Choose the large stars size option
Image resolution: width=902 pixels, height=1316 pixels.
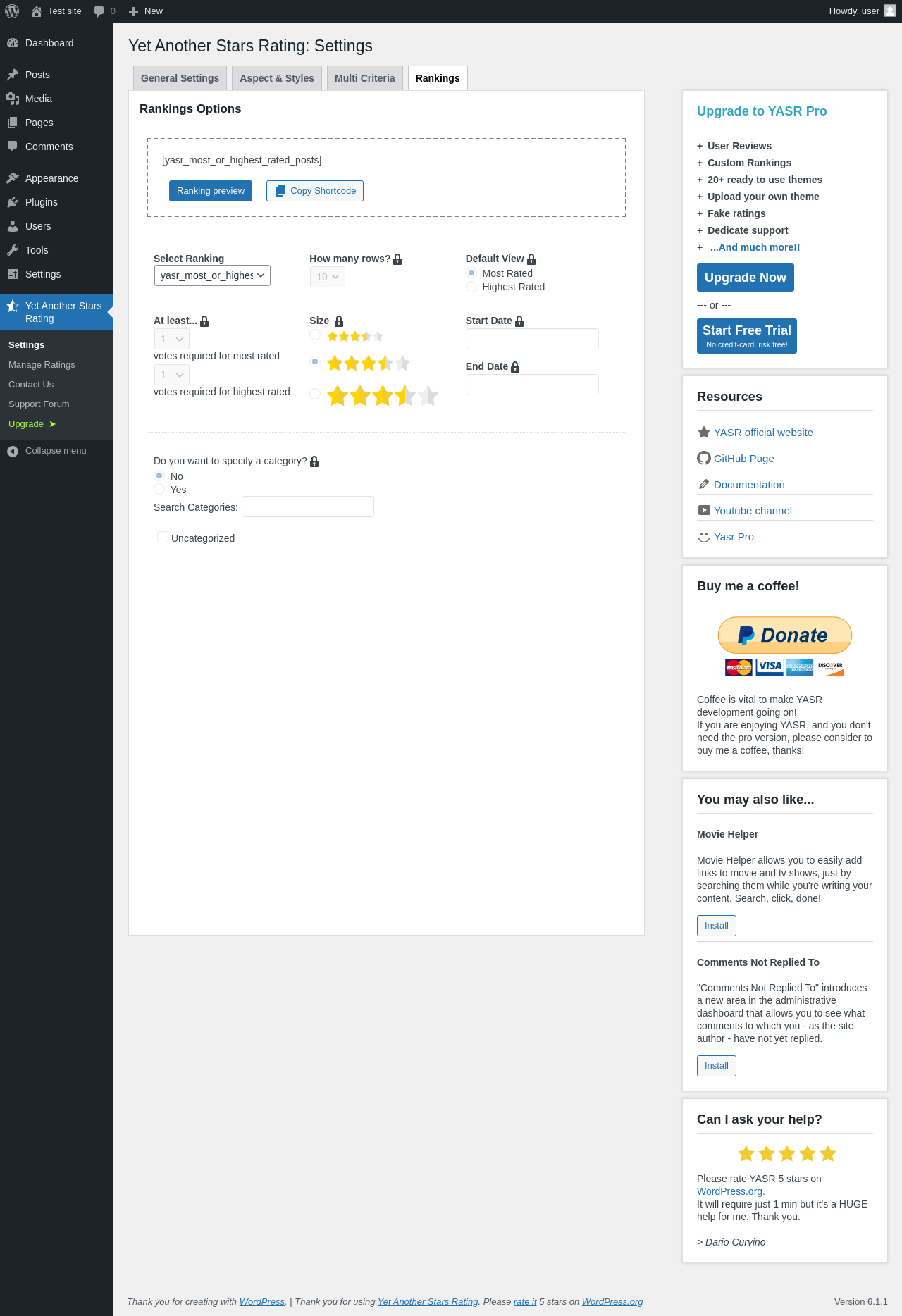point(315,394)
